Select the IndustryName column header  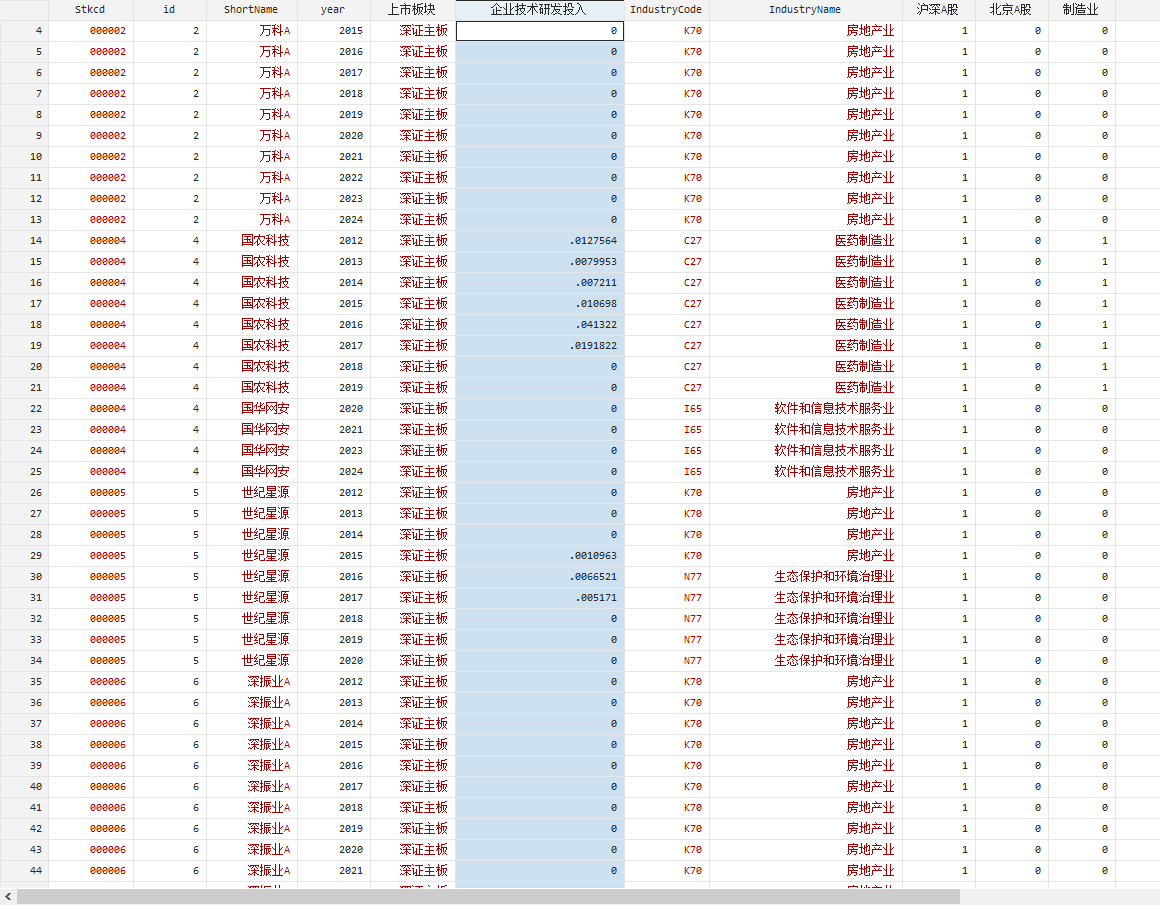click(805, 9)
